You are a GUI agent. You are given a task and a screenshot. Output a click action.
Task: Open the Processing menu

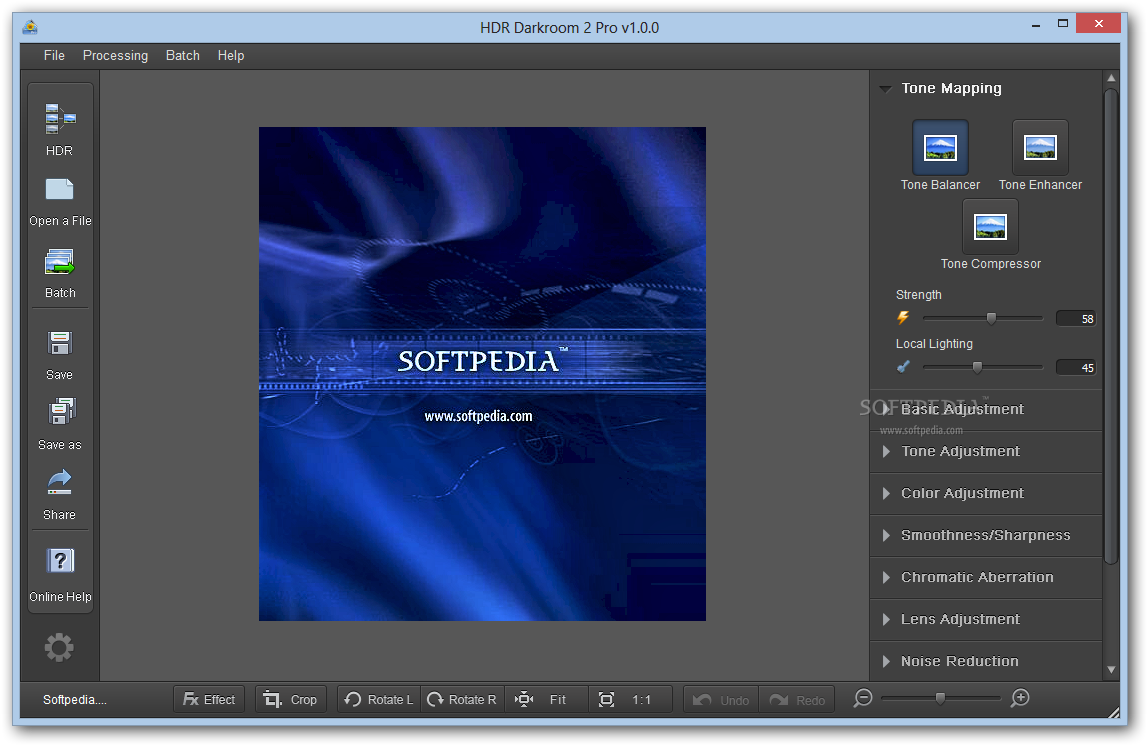(x=115, y=56)
